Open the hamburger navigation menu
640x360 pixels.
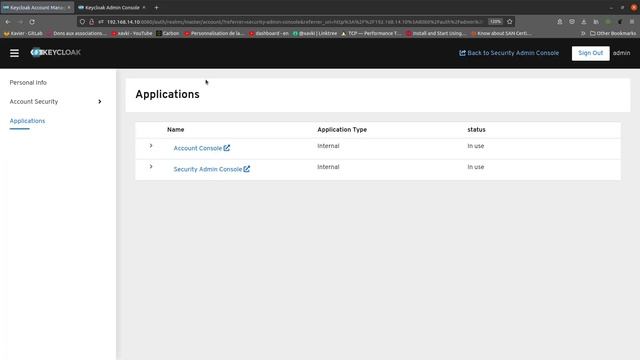click(x=14, y=53)
